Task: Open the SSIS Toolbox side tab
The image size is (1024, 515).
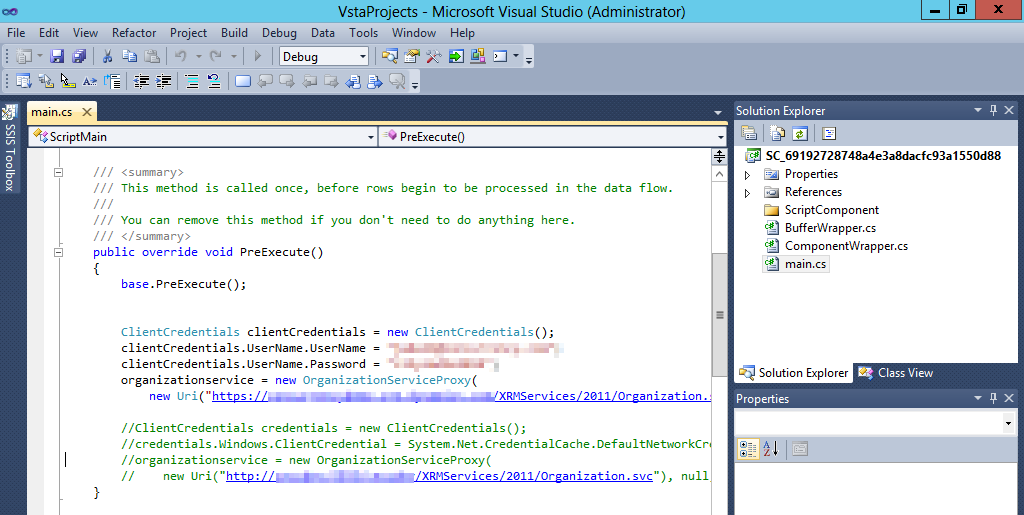Action: pyautogui.click(x=9, y=148)
